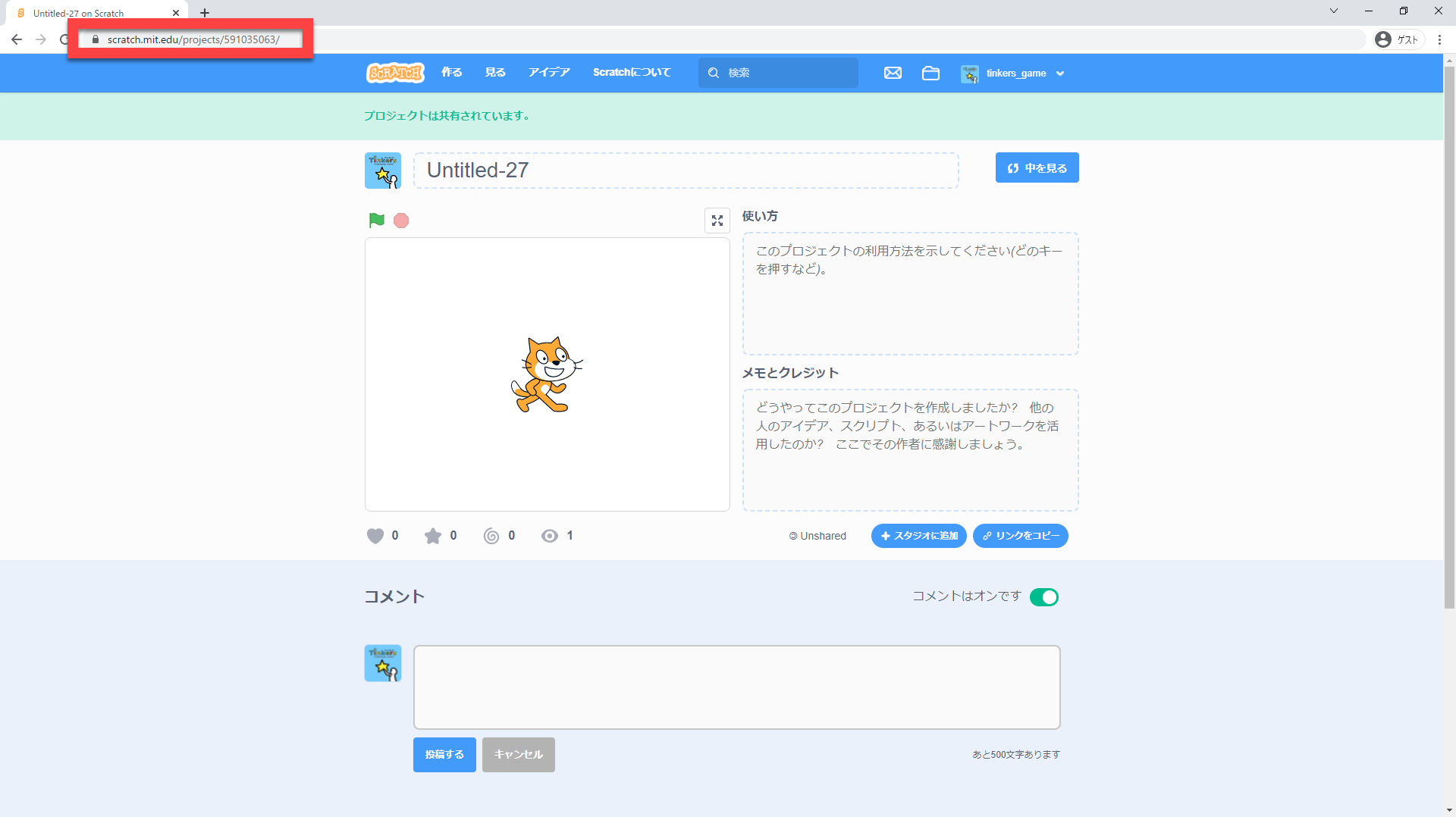Image resolution: width=1456 pixels, height=817 pixels.
Task: Love the project with heart icon
Action: pos(375,536)
